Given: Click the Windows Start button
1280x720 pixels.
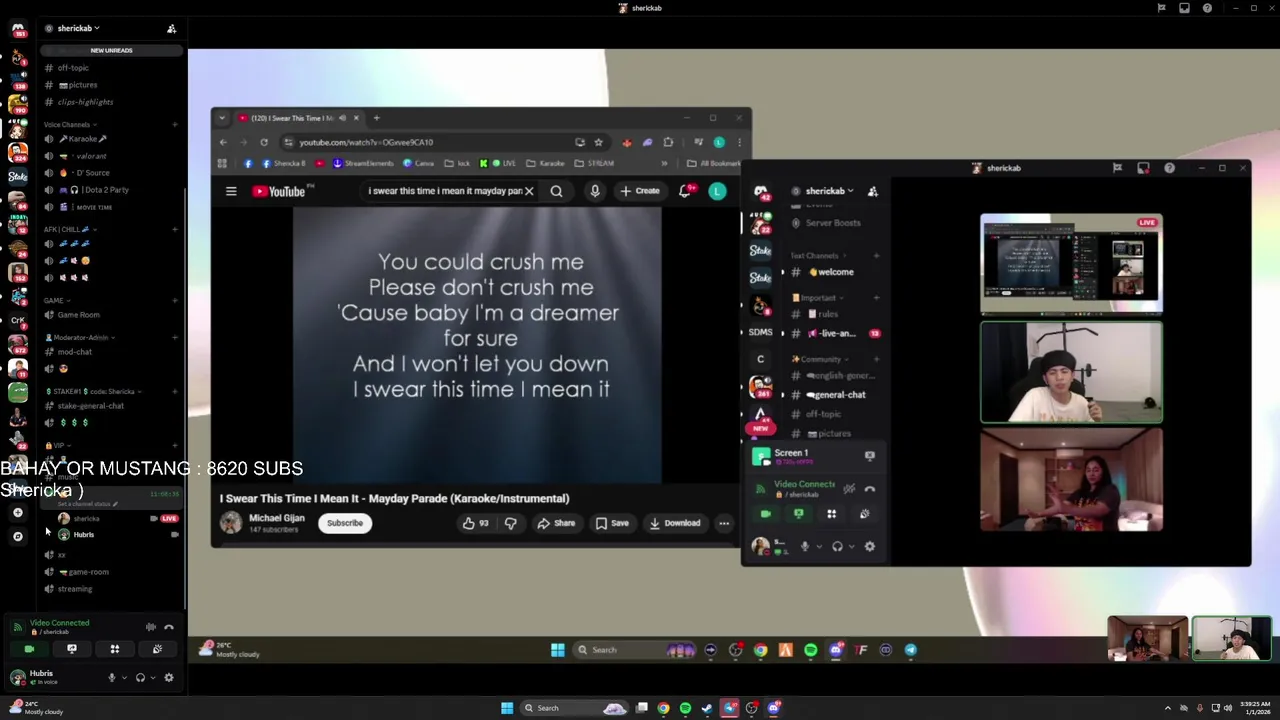Looking at the screenshot, I should pyautogui.click(x=507, y=708).
